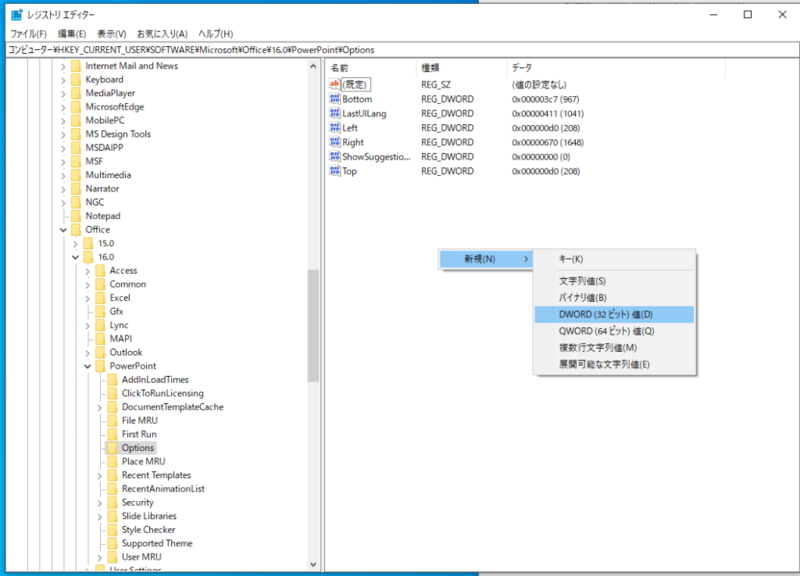Click the tree pane scroll-down arrow
The width and height of the screenshot is (800, 576).
(x=313, y=564)
